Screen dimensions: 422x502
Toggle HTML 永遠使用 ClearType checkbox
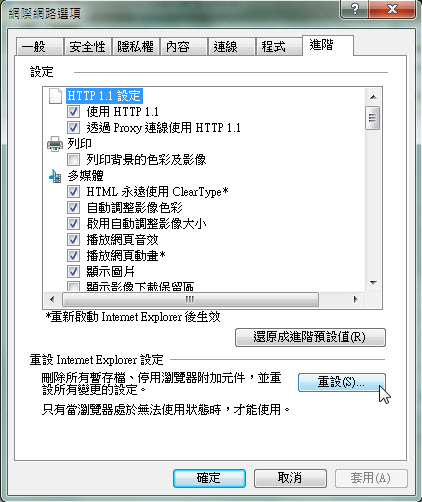click(73, 192)
